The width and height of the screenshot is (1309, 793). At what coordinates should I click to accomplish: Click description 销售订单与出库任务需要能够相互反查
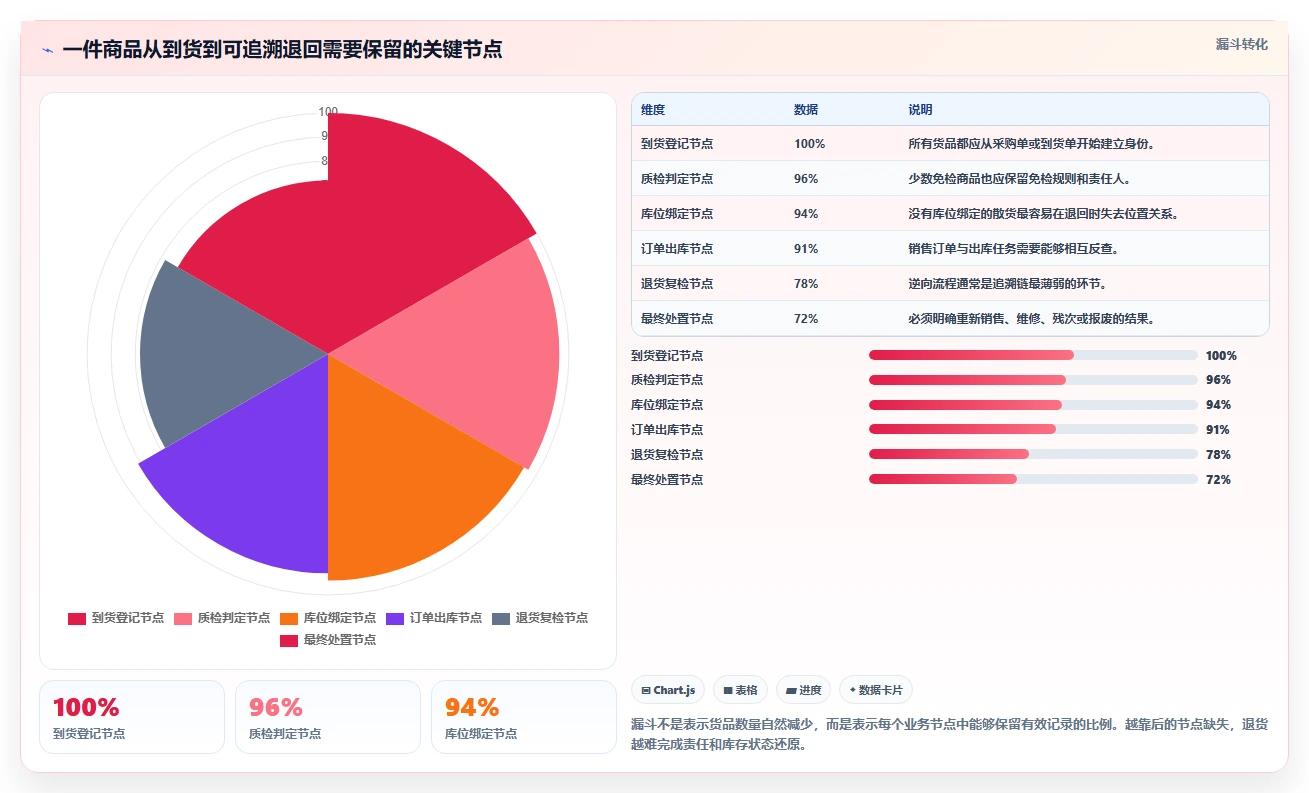1013,249
